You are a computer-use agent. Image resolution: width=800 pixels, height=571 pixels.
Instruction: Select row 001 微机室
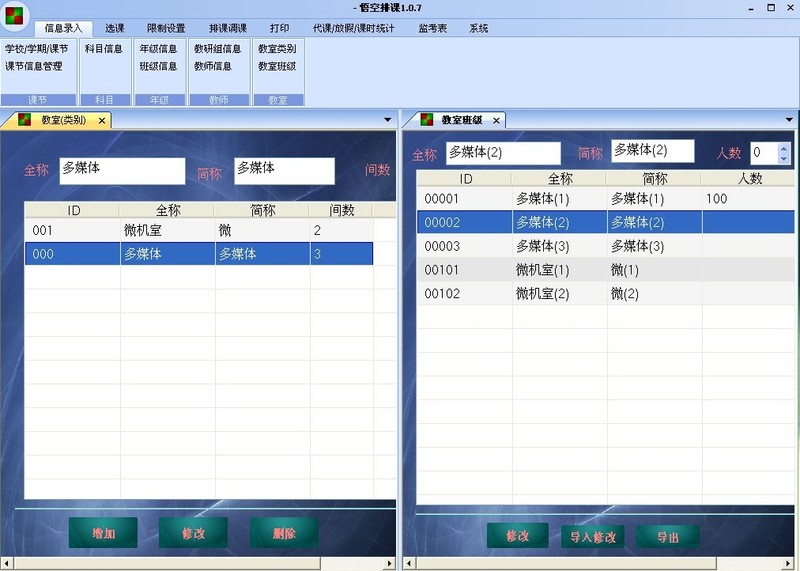199,230
